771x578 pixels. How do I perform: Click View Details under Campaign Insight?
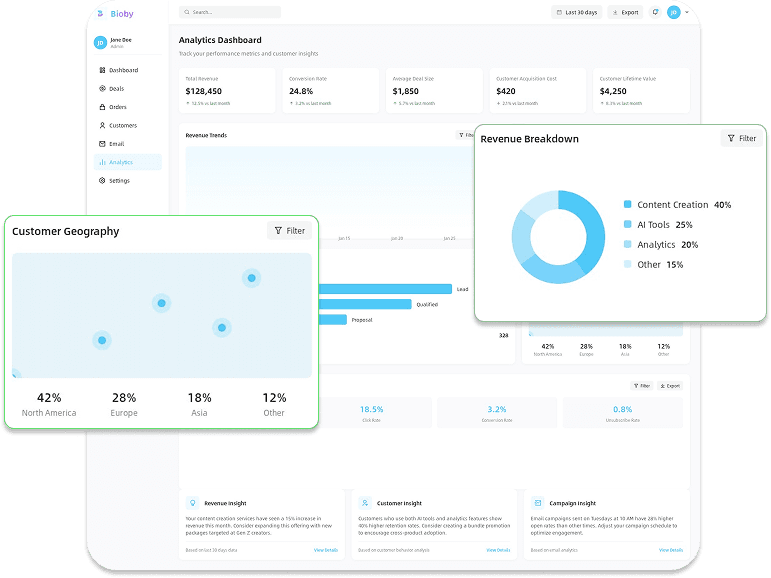(670, 550)
